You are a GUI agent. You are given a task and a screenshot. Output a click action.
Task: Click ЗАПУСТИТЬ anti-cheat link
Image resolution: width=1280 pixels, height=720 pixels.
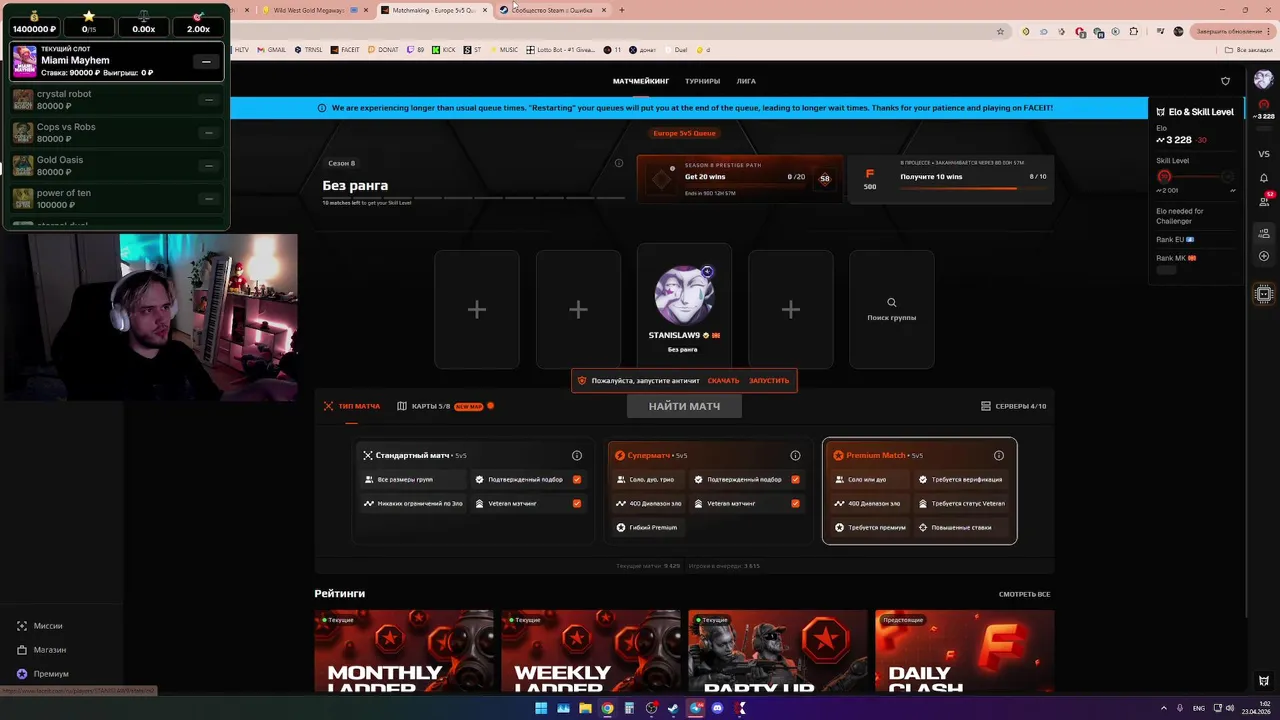click(769, 380)
